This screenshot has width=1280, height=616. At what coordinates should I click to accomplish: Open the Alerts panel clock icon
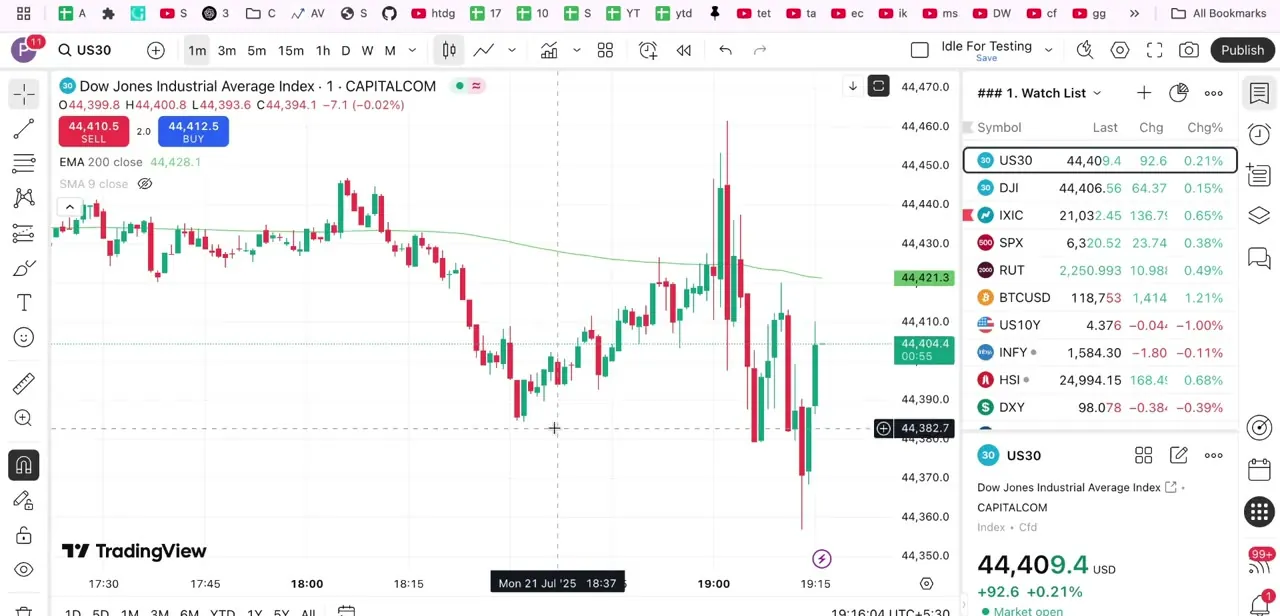1259,135
